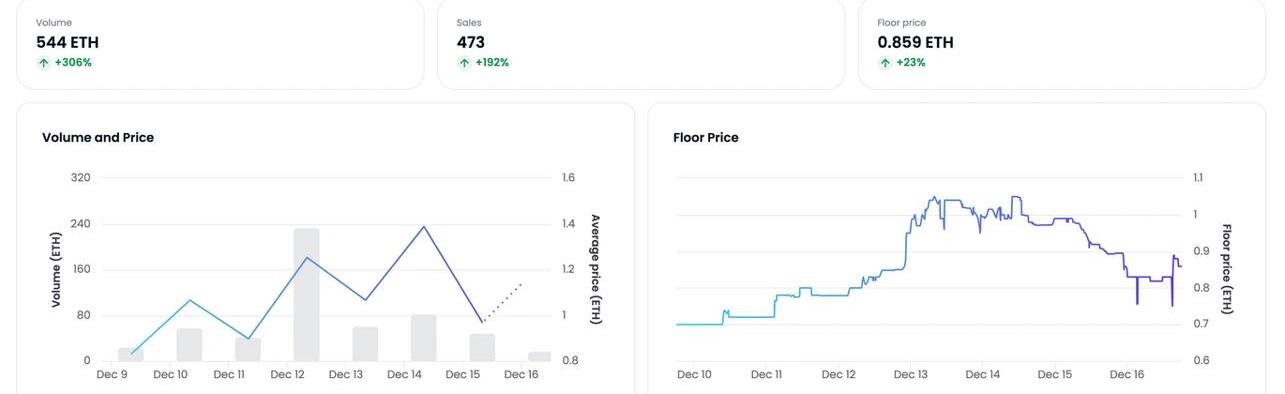Screen dimensions: 1285x394
Task: Click the tallest volume bar for Dec 12
Action: tap(307, 295)
